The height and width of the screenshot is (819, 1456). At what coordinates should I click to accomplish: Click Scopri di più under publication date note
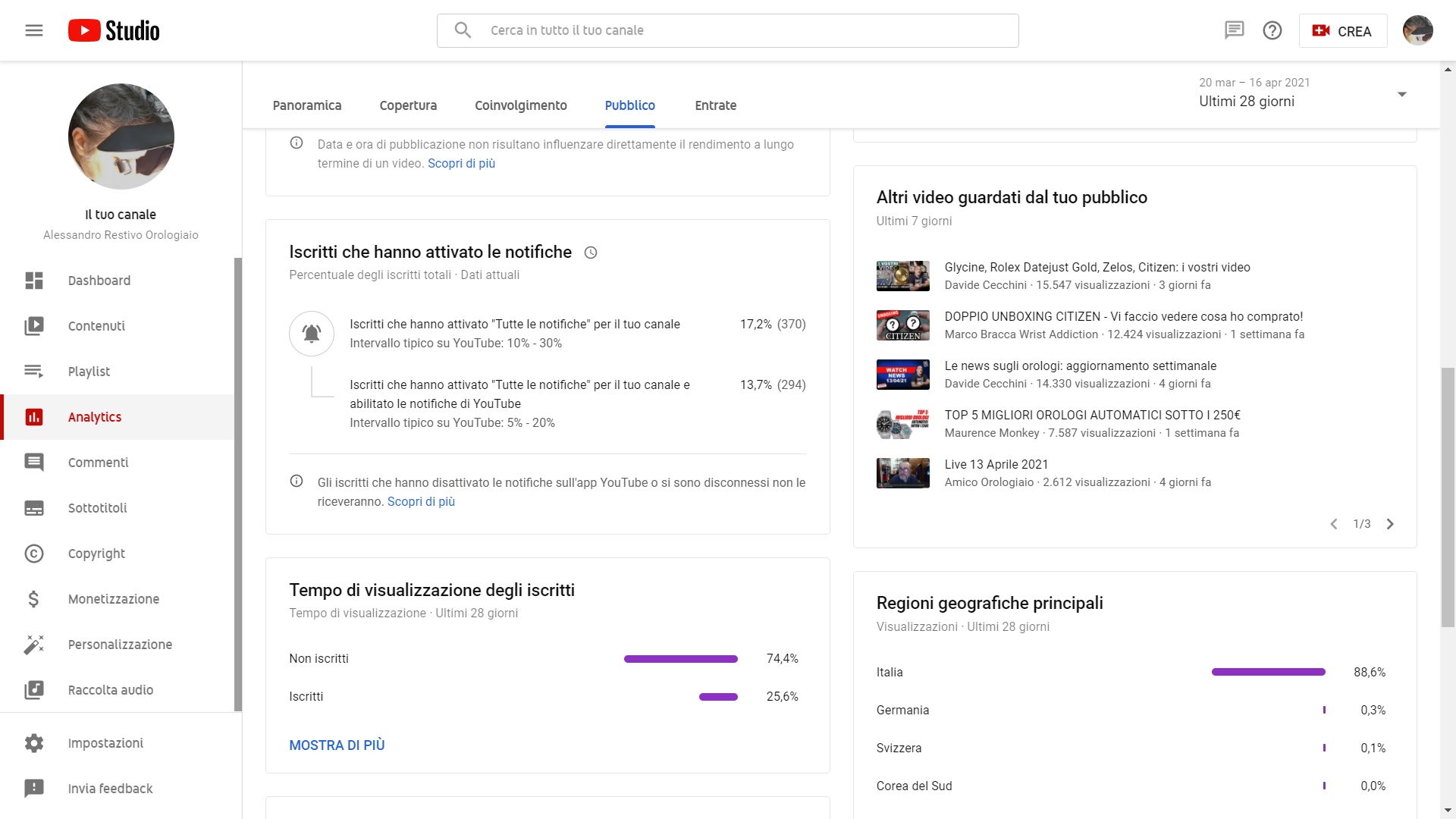(461, 163)
